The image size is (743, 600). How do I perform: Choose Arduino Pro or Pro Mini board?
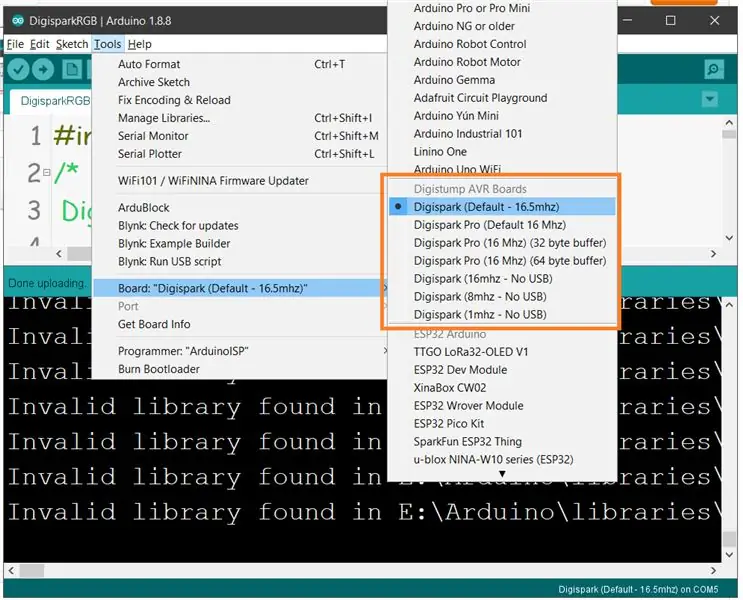click(x=502, y=8)
